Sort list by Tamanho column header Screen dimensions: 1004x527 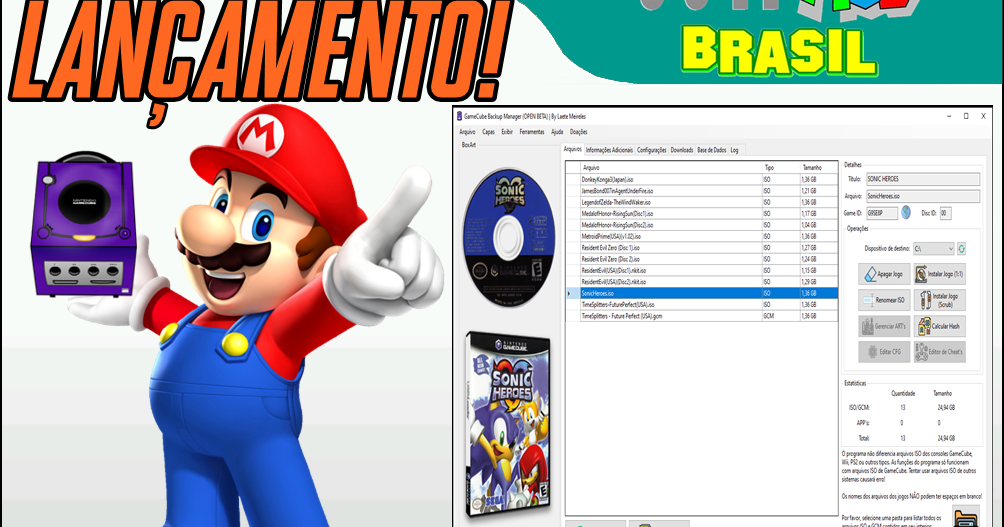coord(818,168)
